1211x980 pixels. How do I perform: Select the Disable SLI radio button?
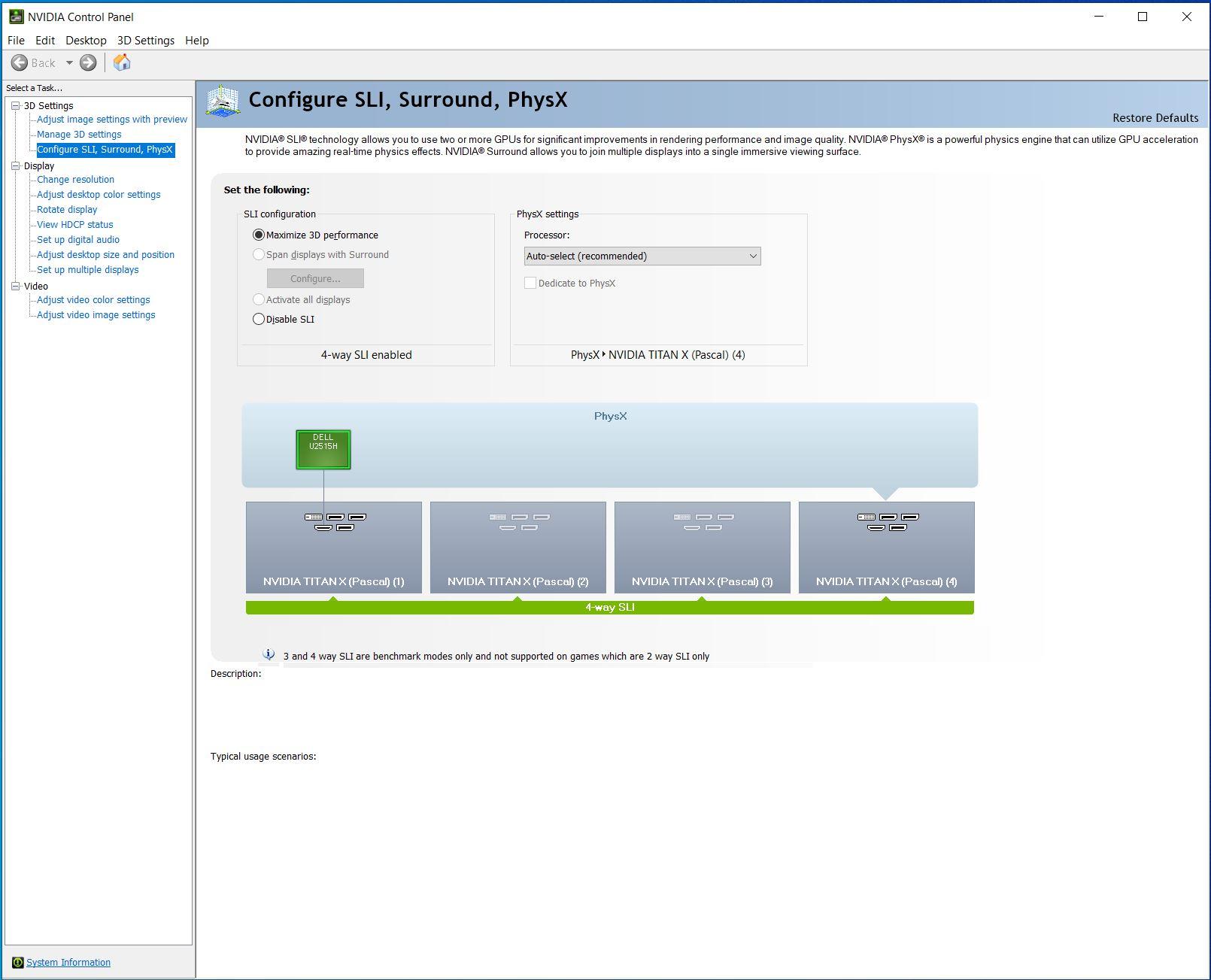(x=259, y=319)
